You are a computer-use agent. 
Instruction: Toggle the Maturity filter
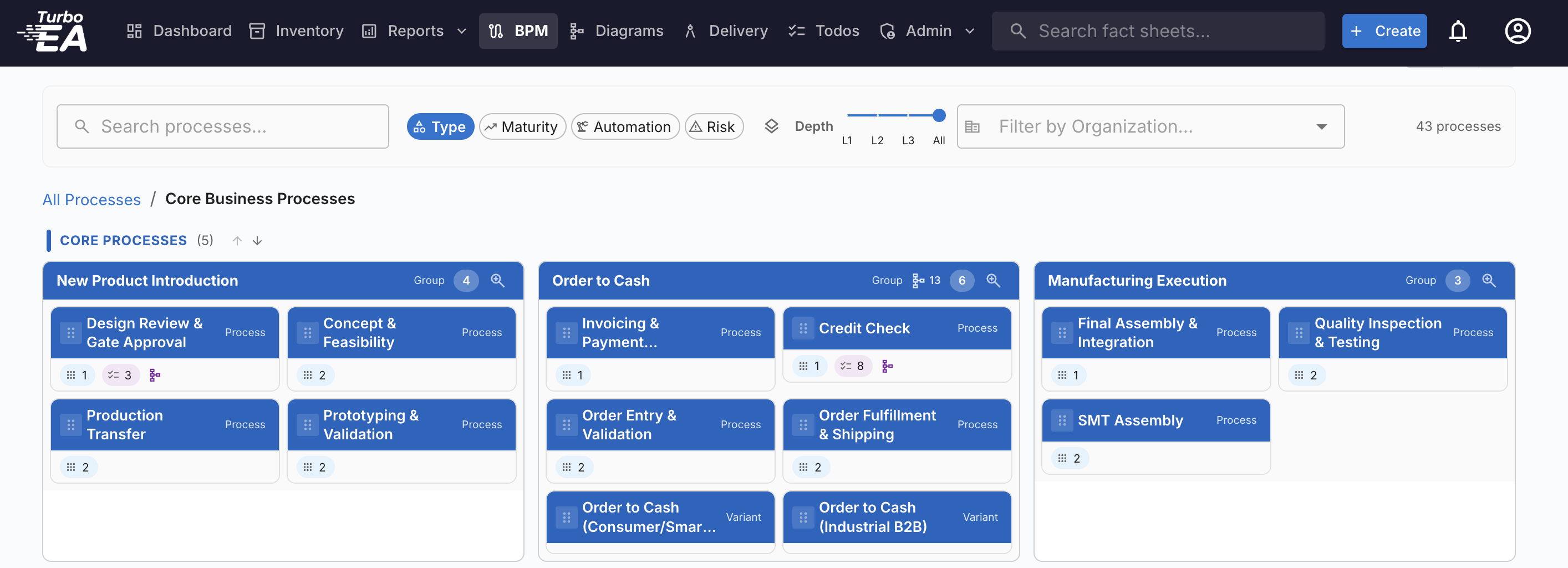click(522, 126)
